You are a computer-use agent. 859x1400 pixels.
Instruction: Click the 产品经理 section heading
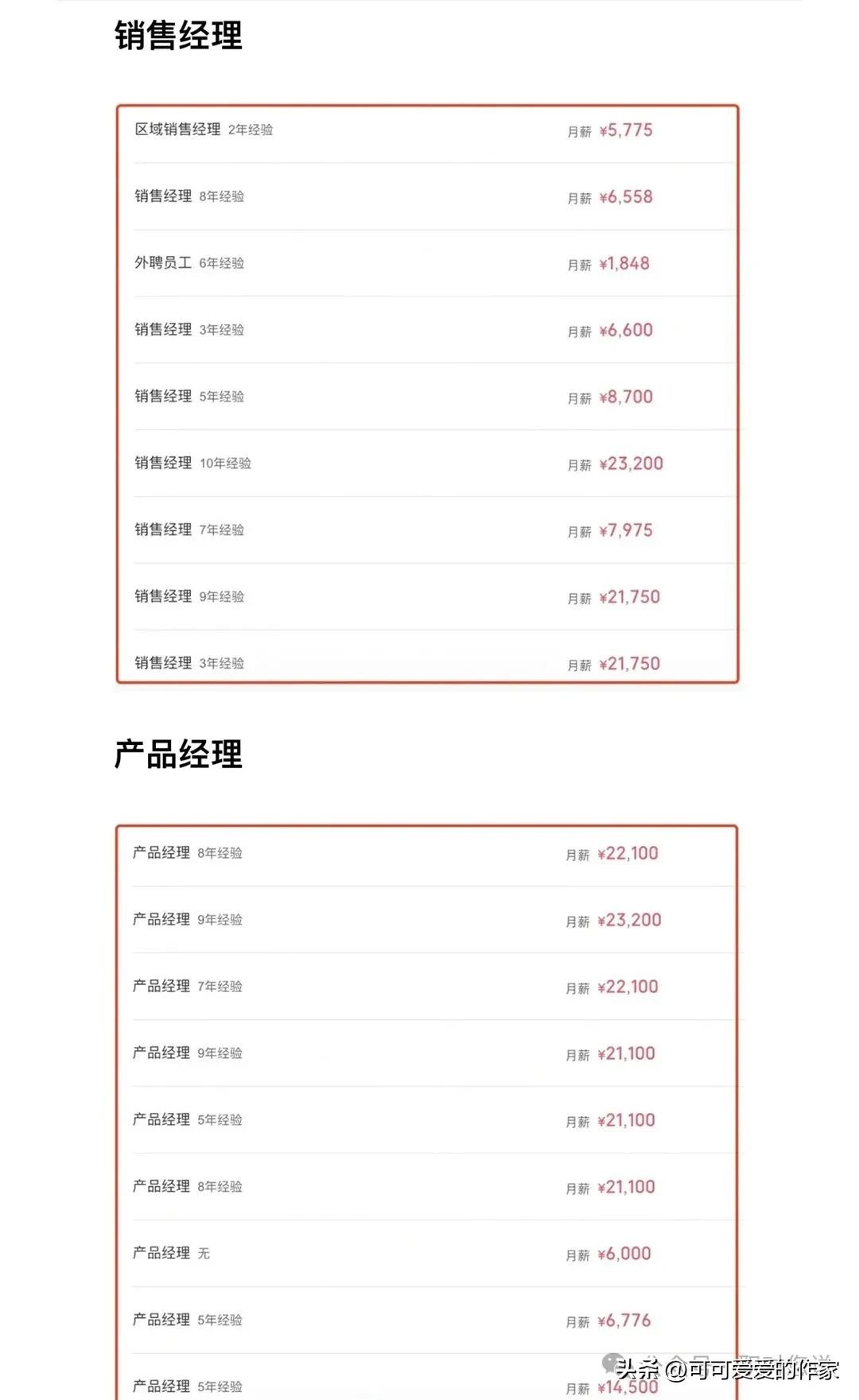tap(178, 754)
